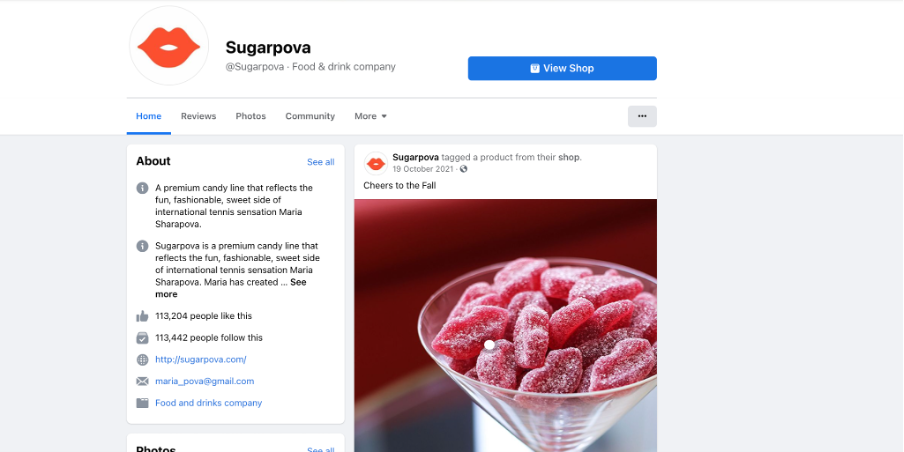904x452 pixels.
Task: Click the first info icon in About
Action: pos(142,188)
